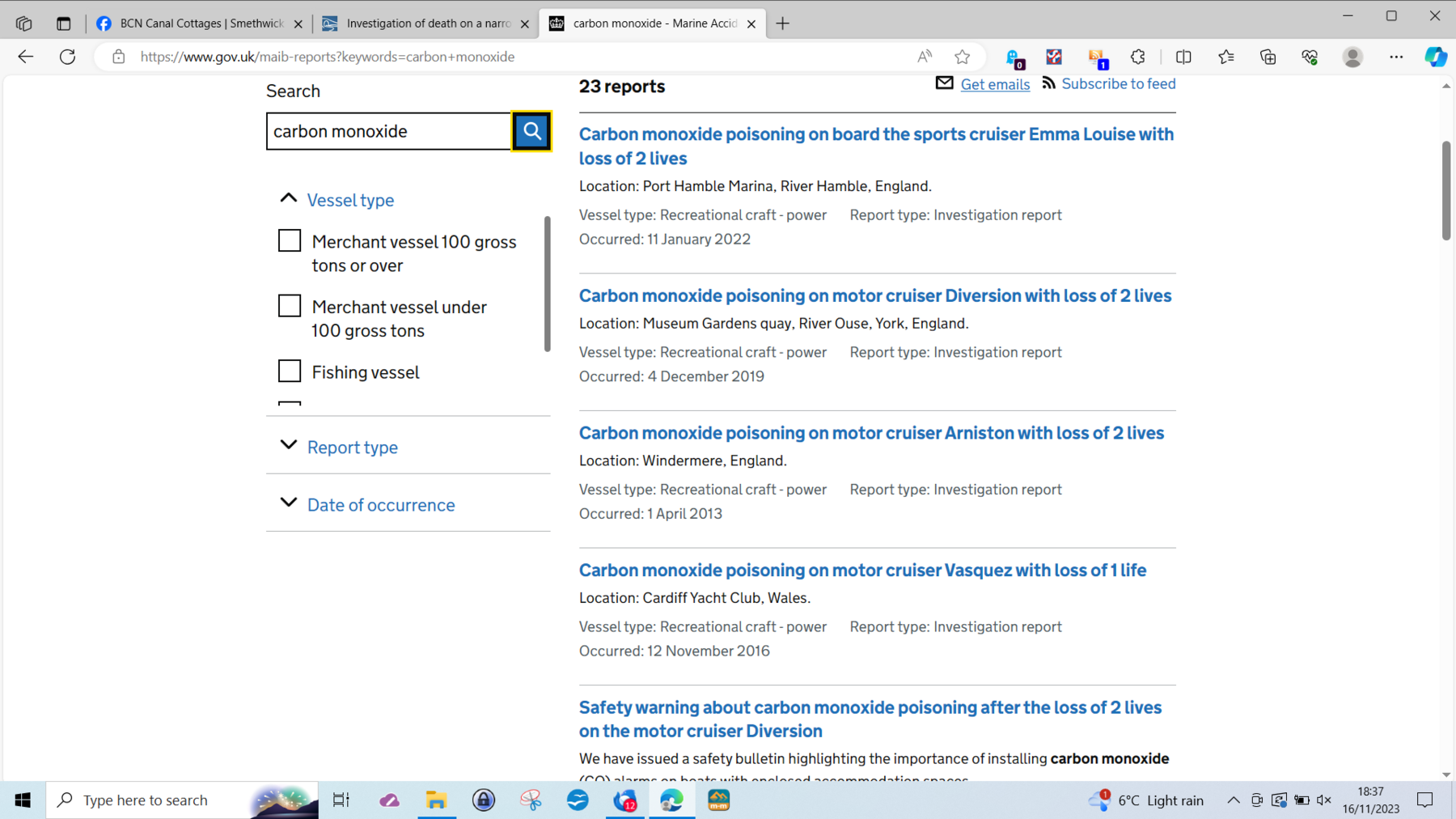Expand the Date of occurrence filter
This screenshot has width=1456, height=819.
(x=380, y=505)
